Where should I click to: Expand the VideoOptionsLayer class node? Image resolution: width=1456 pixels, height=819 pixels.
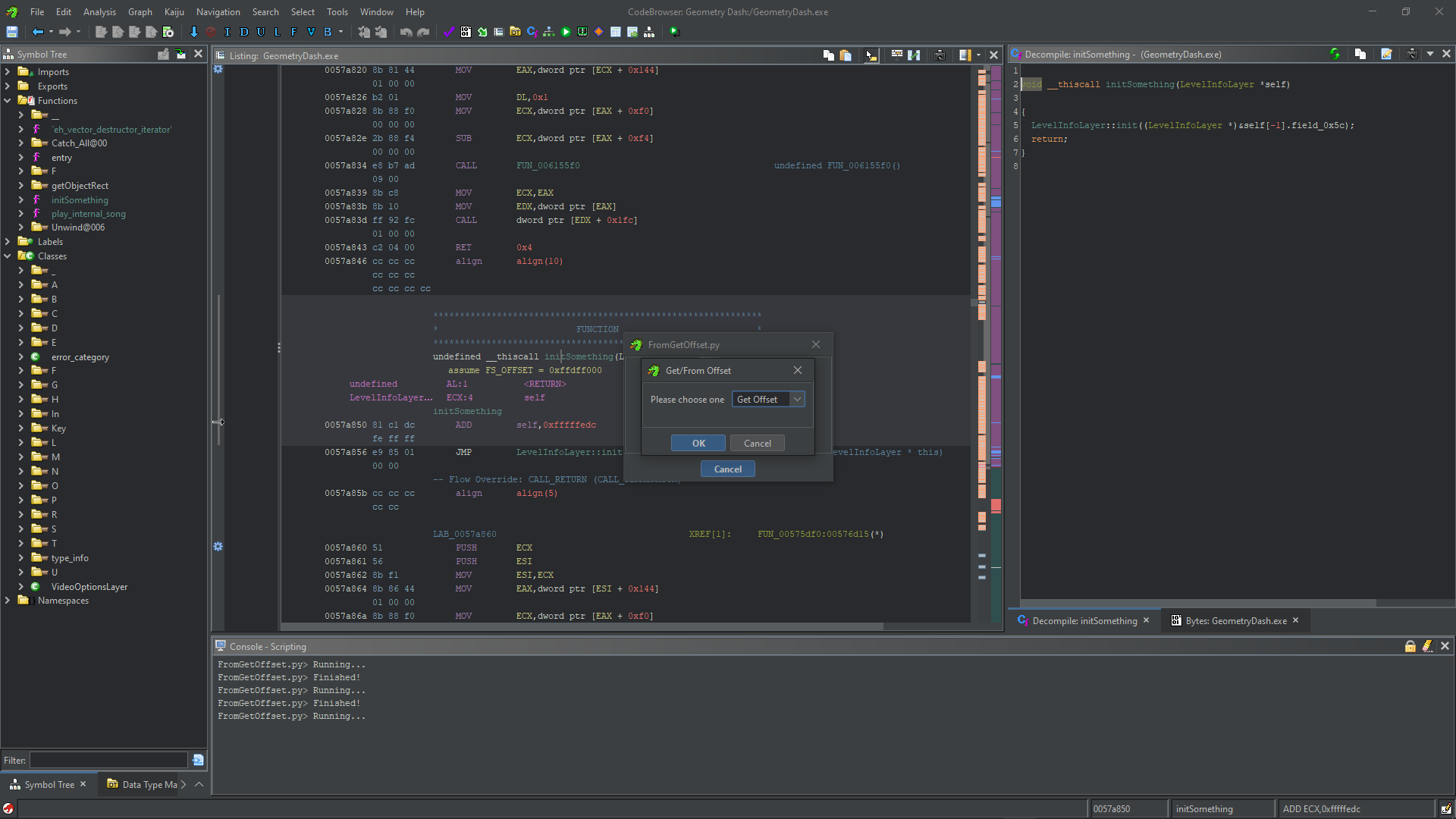pos(21,586)
